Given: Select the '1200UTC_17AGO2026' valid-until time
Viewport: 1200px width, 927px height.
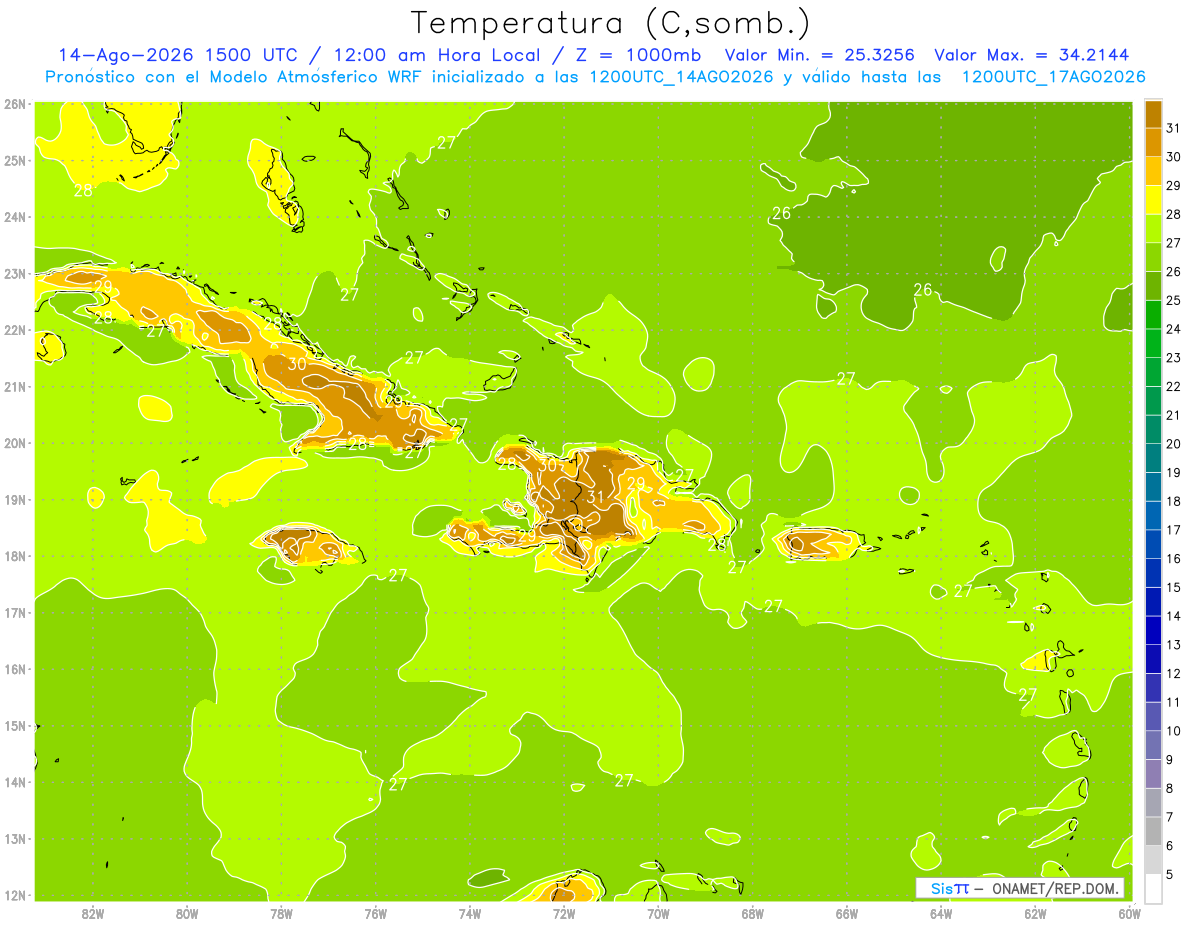Looking at the screenshot, I should point(1053,77).
